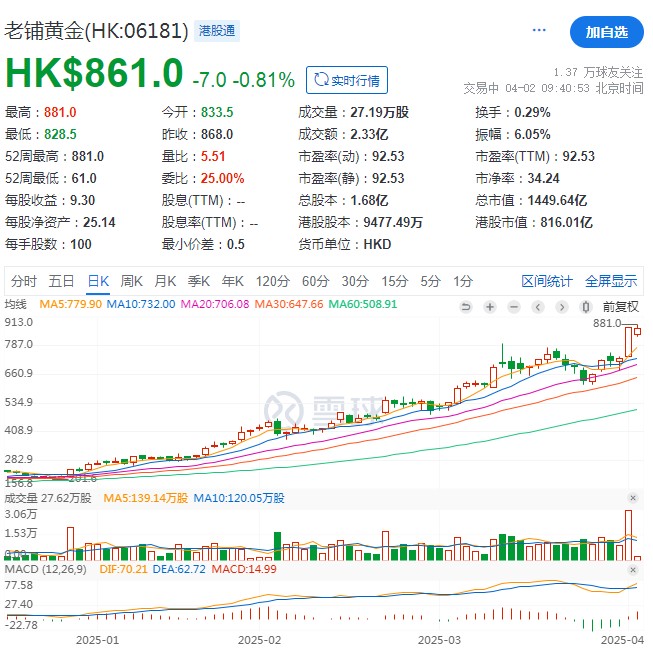Viewport: 653px width, 656px height.
Task: Click the HK$861.0 price
Action: tap(94, 73)
